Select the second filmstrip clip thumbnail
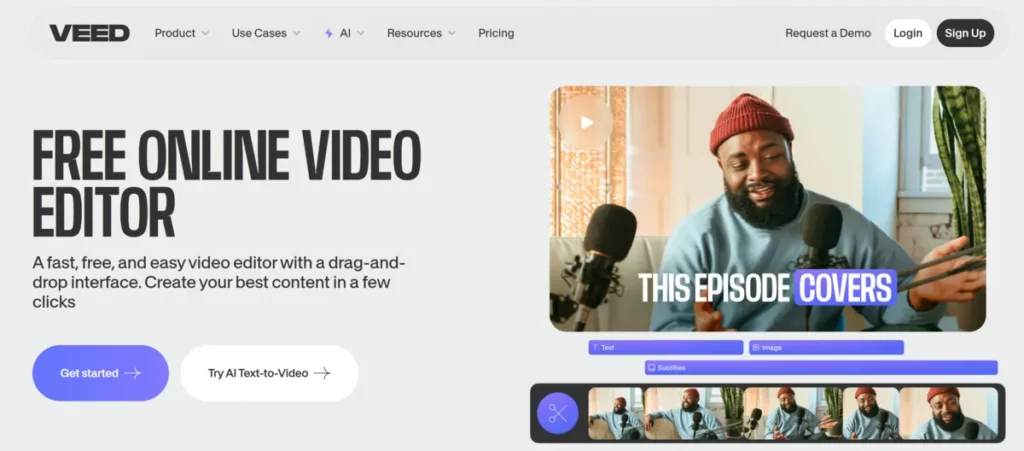The height and width of the screenshot is (451, 1024). (695, 414)
